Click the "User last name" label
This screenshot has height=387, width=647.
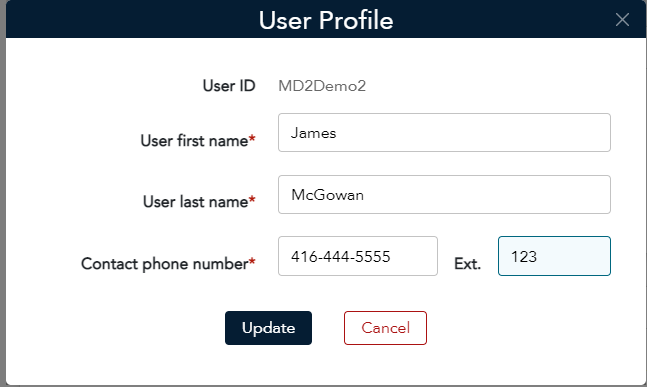click(x=196, y=202)
